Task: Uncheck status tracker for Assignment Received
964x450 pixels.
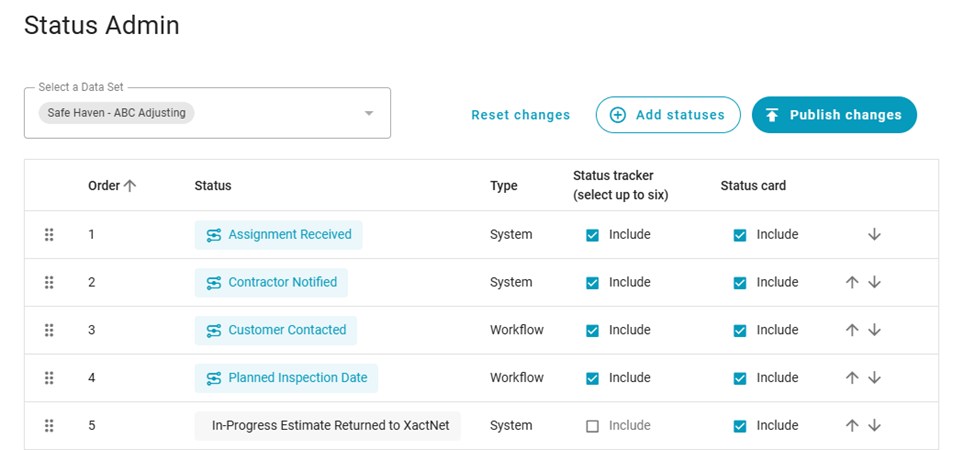Action: click(x=592, y=235)
